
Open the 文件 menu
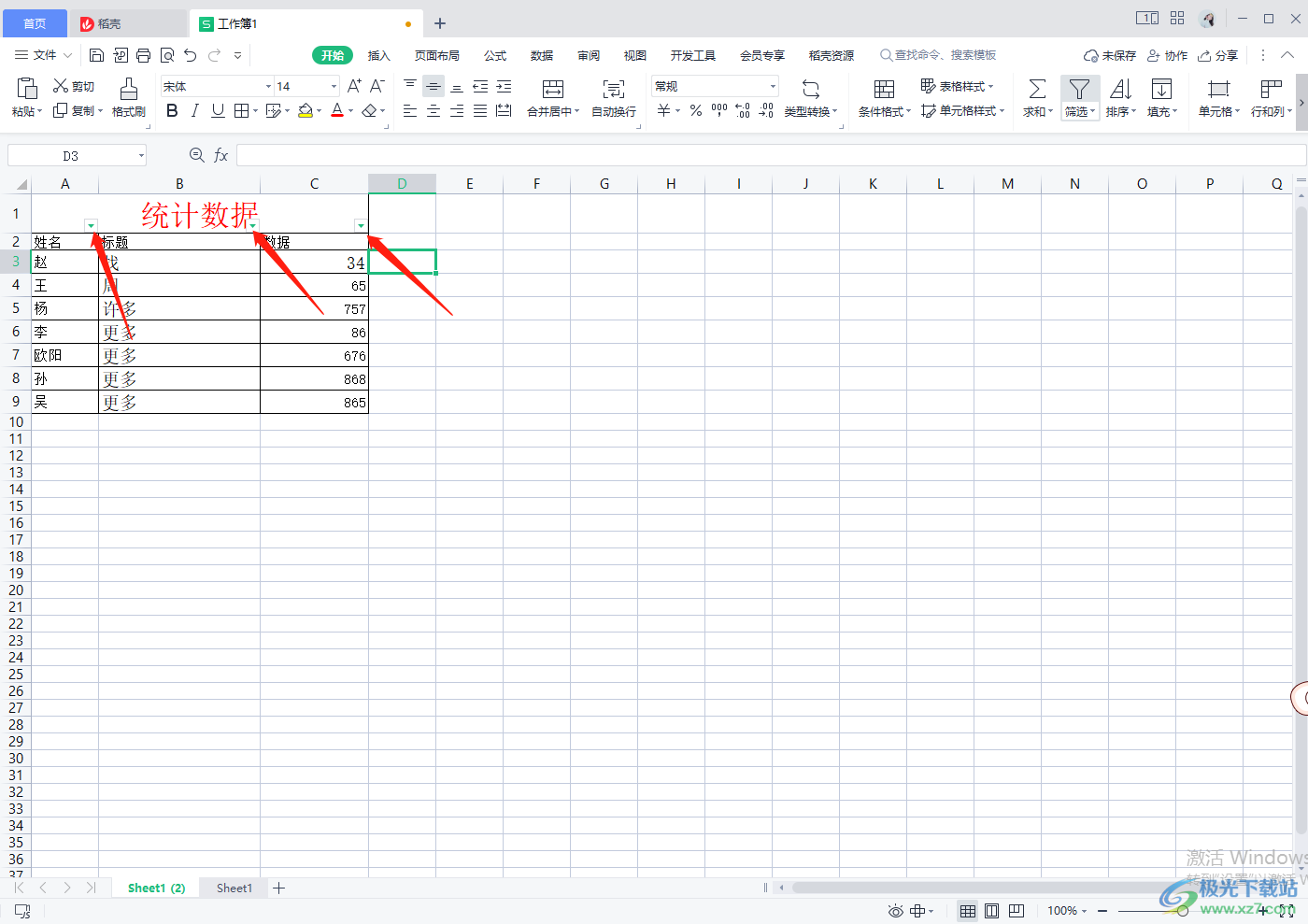click(x=43, y=55)
